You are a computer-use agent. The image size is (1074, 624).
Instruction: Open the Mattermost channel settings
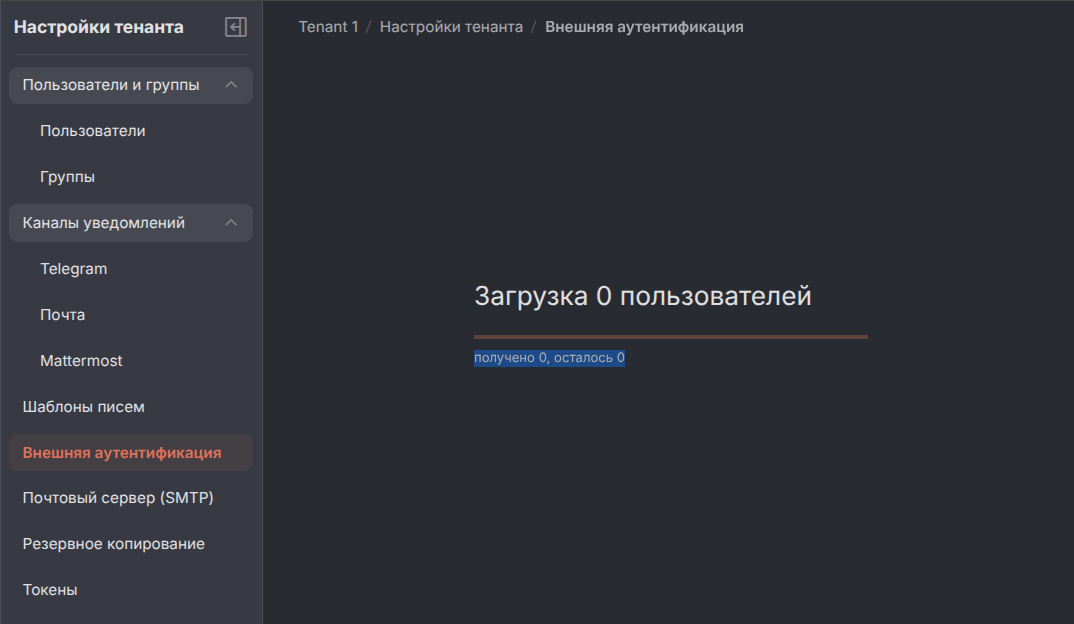pos(81,361)
